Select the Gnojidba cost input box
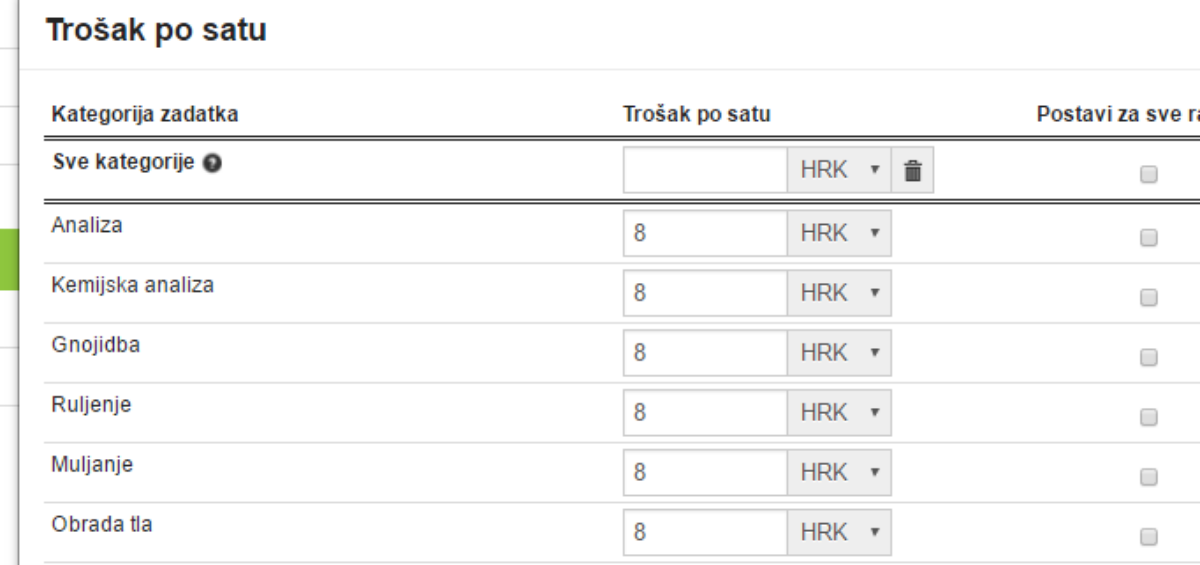This screenshot has width=1200, height=565. click(x=705, y=353)
